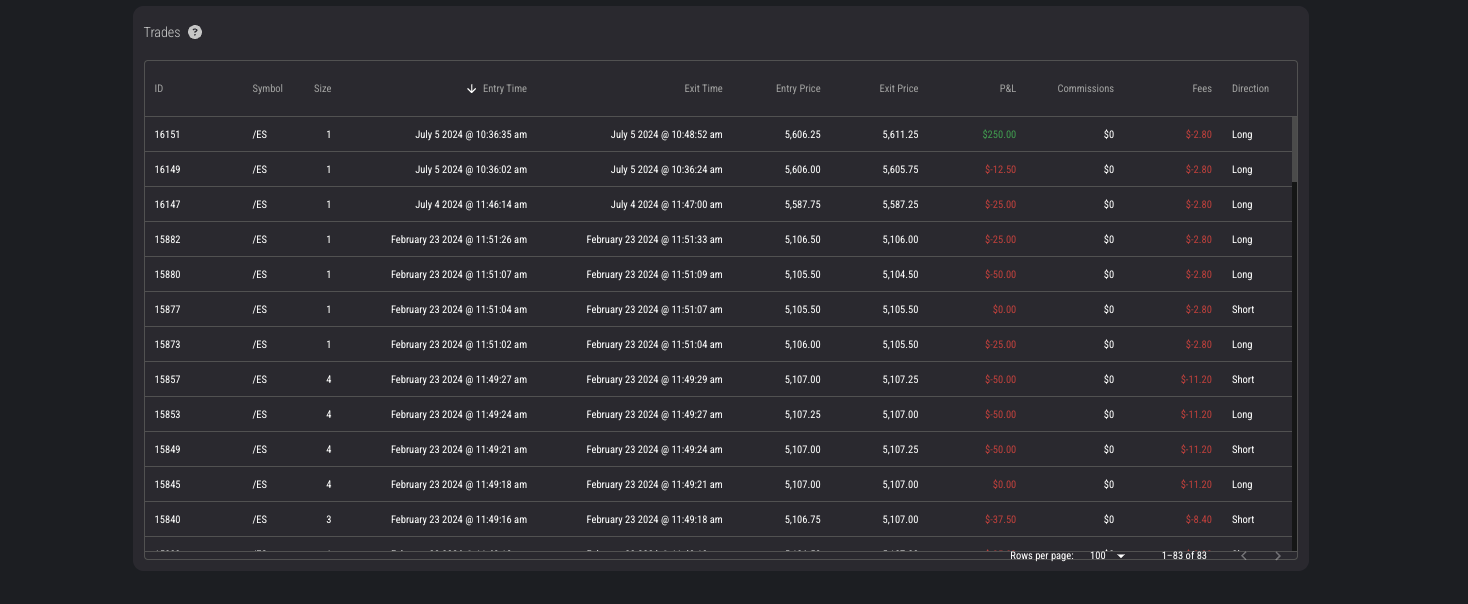Click the trades table vertical scrollbar
1468x604 pixels.
tap(1294, 150)
